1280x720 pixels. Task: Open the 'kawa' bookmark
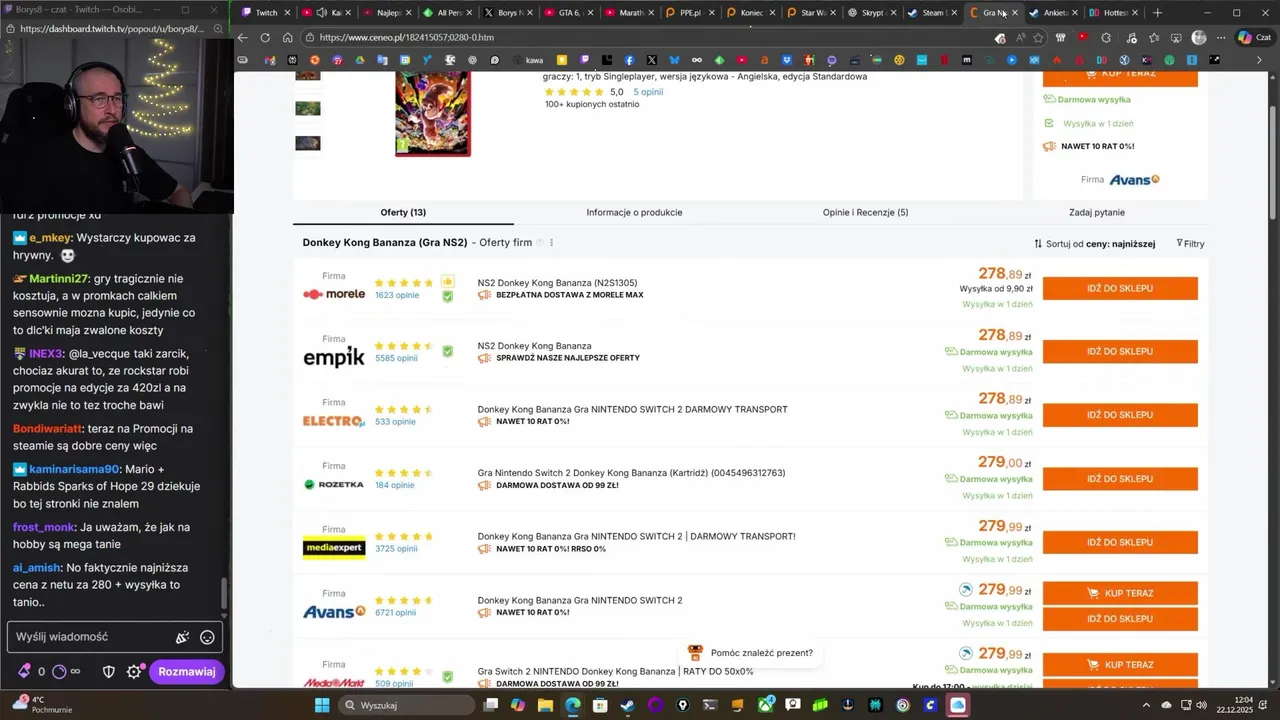(526, 60)
